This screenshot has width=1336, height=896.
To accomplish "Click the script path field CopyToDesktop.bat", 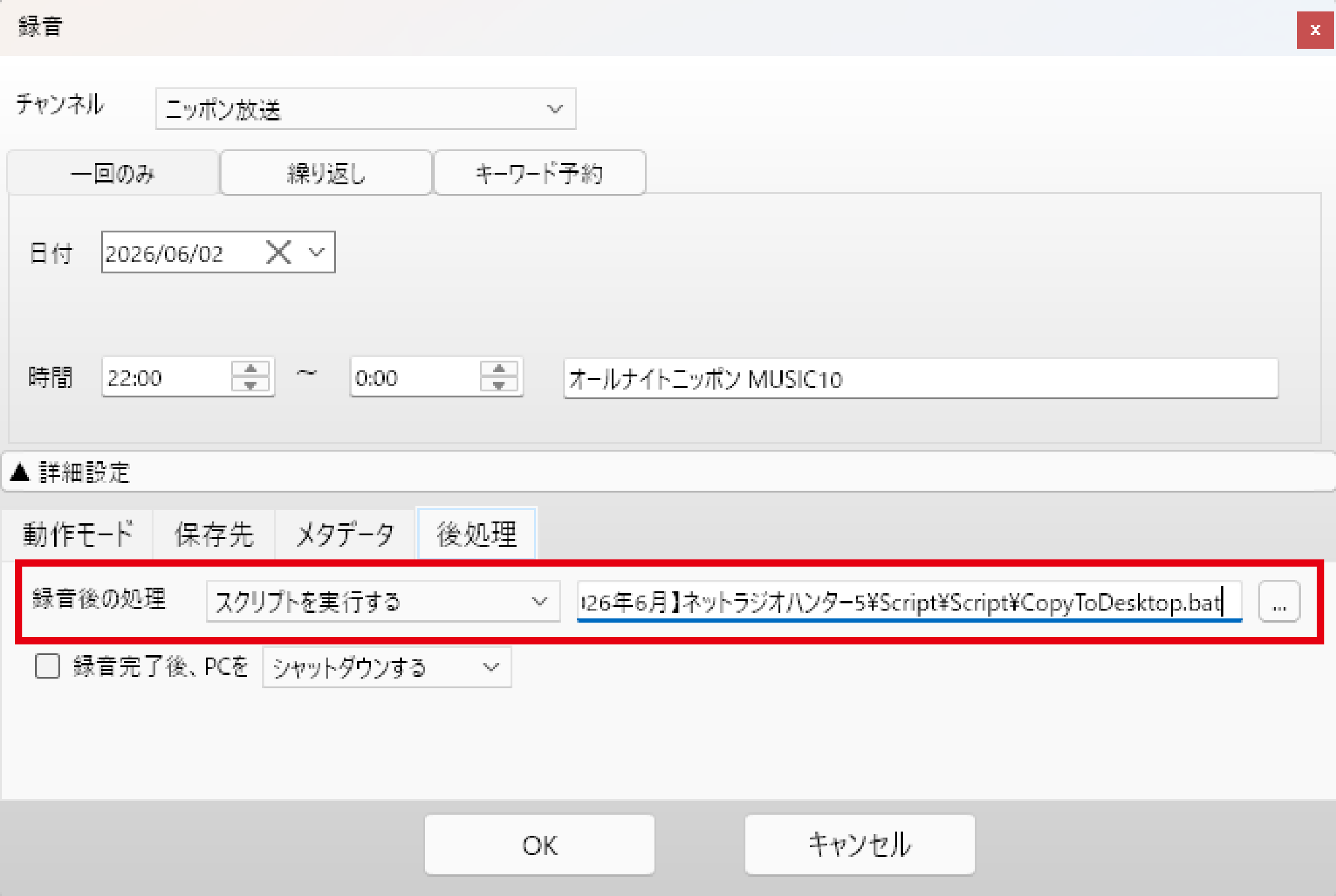I will [909, 602].
